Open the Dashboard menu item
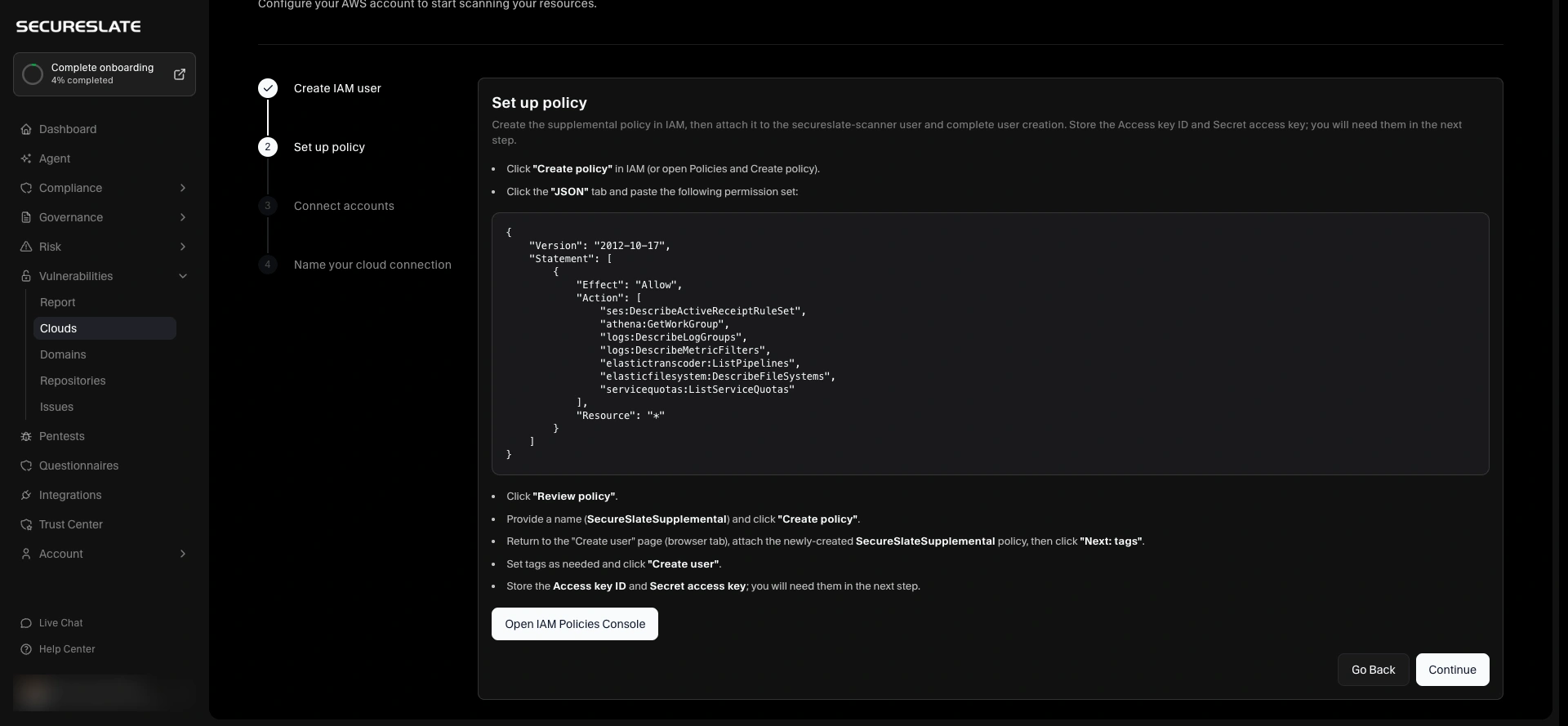 click(105, 129)
